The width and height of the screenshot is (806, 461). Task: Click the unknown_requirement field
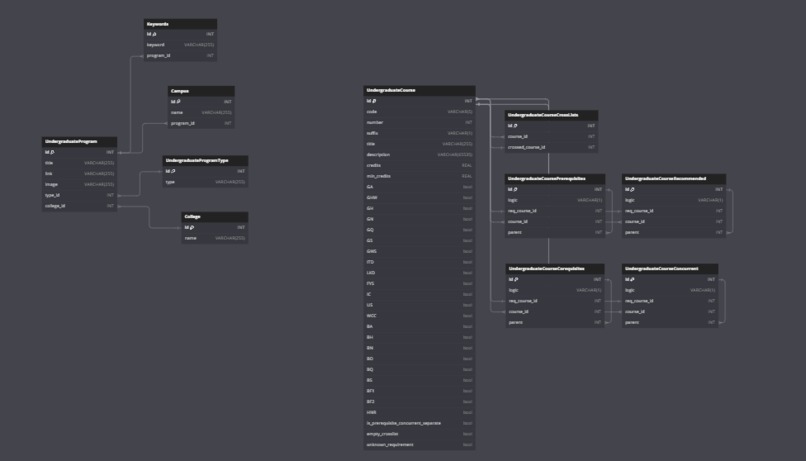pos(419,445)
